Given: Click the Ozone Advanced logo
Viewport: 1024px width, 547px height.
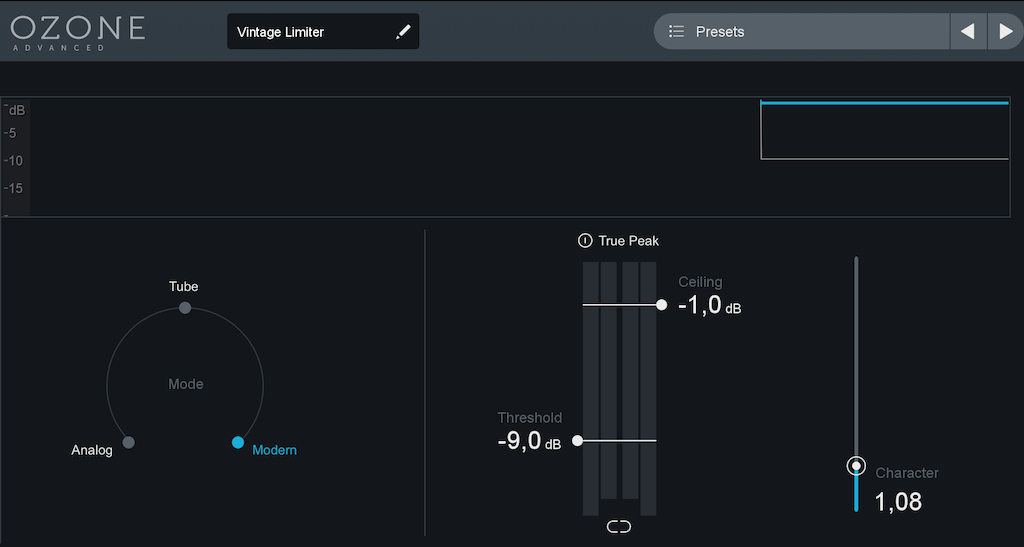Looking at the screenshot, I should point(78,30).
